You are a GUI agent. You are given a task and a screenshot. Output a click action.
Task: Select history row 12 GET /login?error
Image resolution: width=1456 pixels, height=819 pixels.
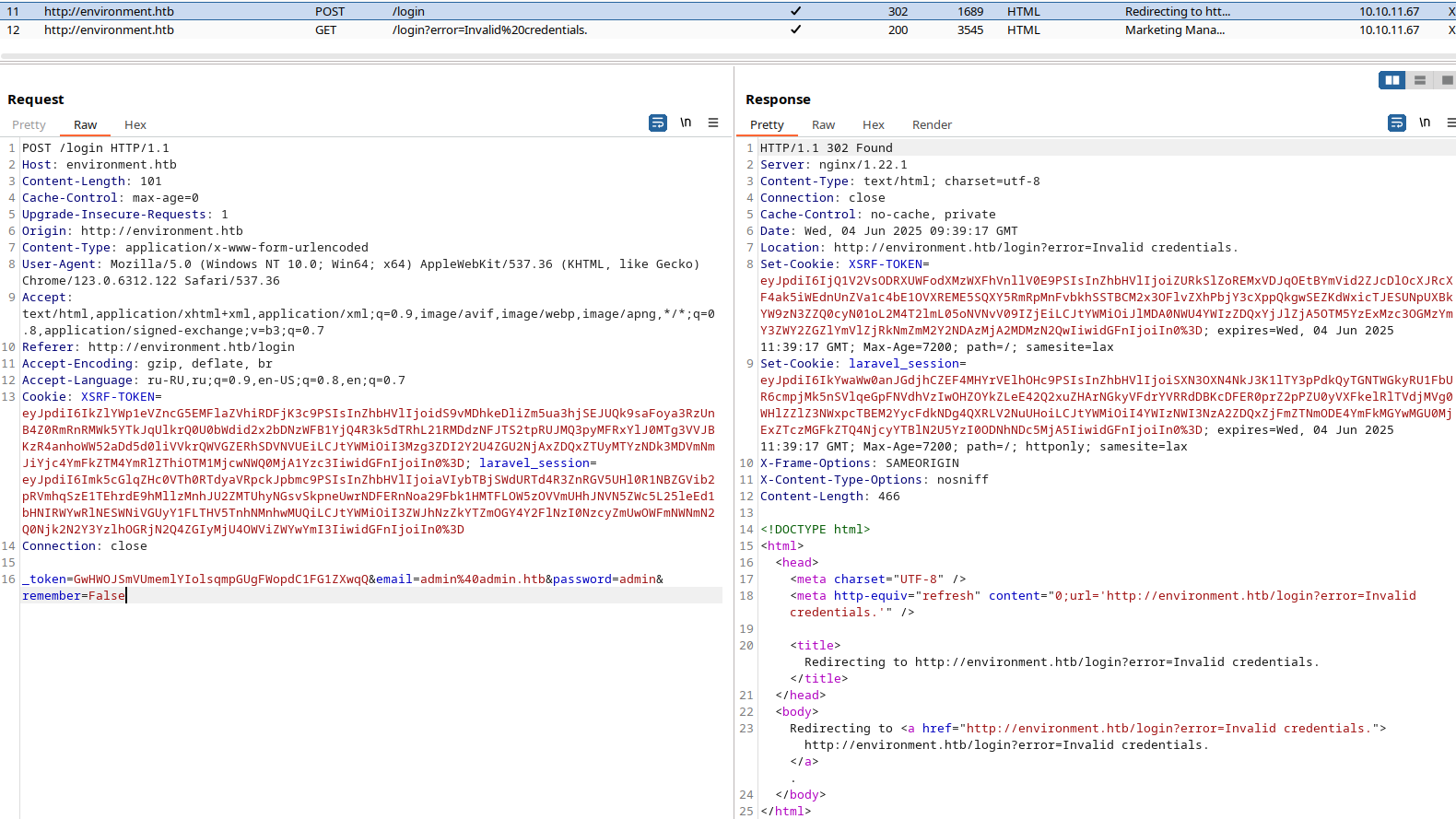728,29
